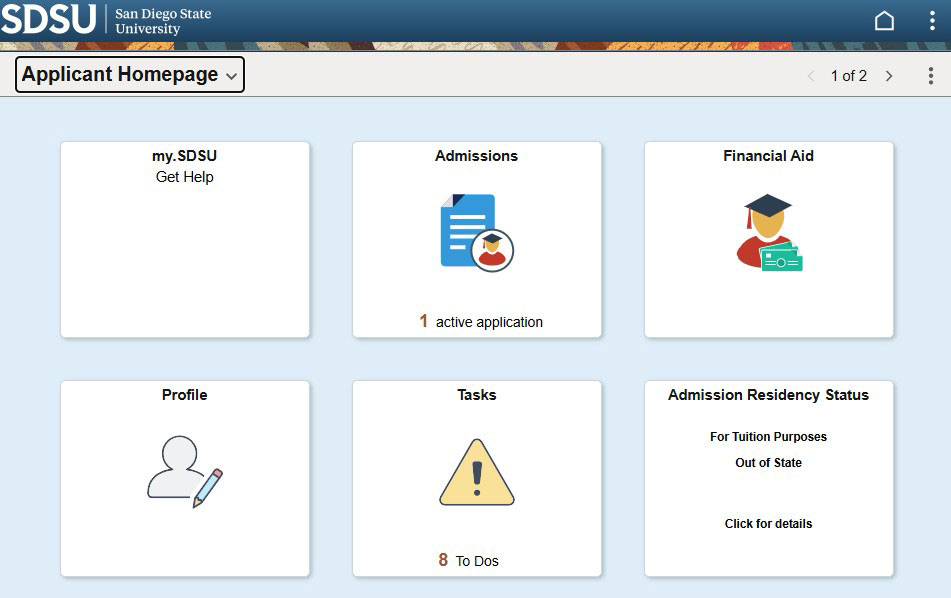Viewport: 951px width, 598px height.
Task: Click the previous page arrow
Action: 811,76
